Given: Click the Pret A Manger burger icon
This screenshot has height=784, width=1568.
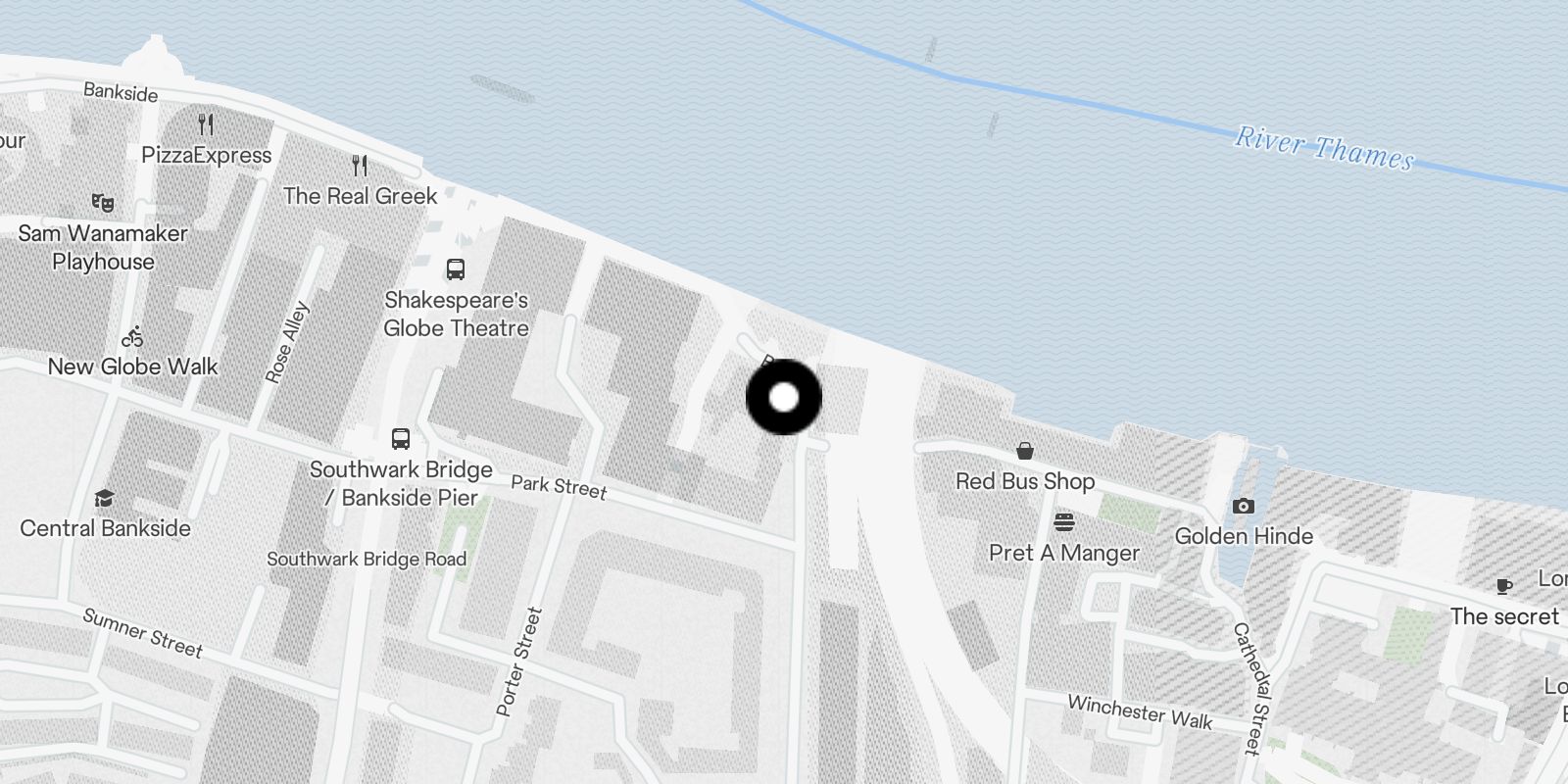Looking at the screenshot, I should [x=1064, y=521].
